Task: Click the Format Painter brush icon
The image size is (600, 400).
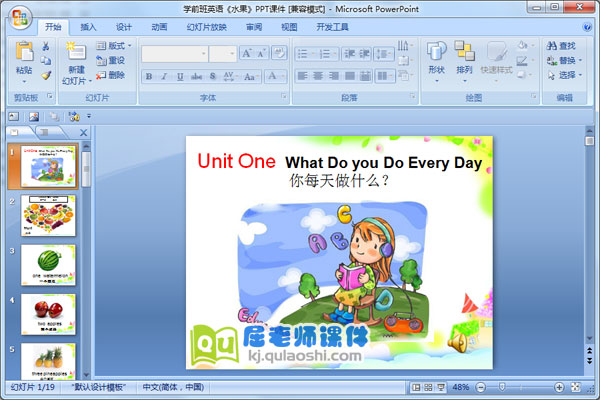Action: coord(46,75)
